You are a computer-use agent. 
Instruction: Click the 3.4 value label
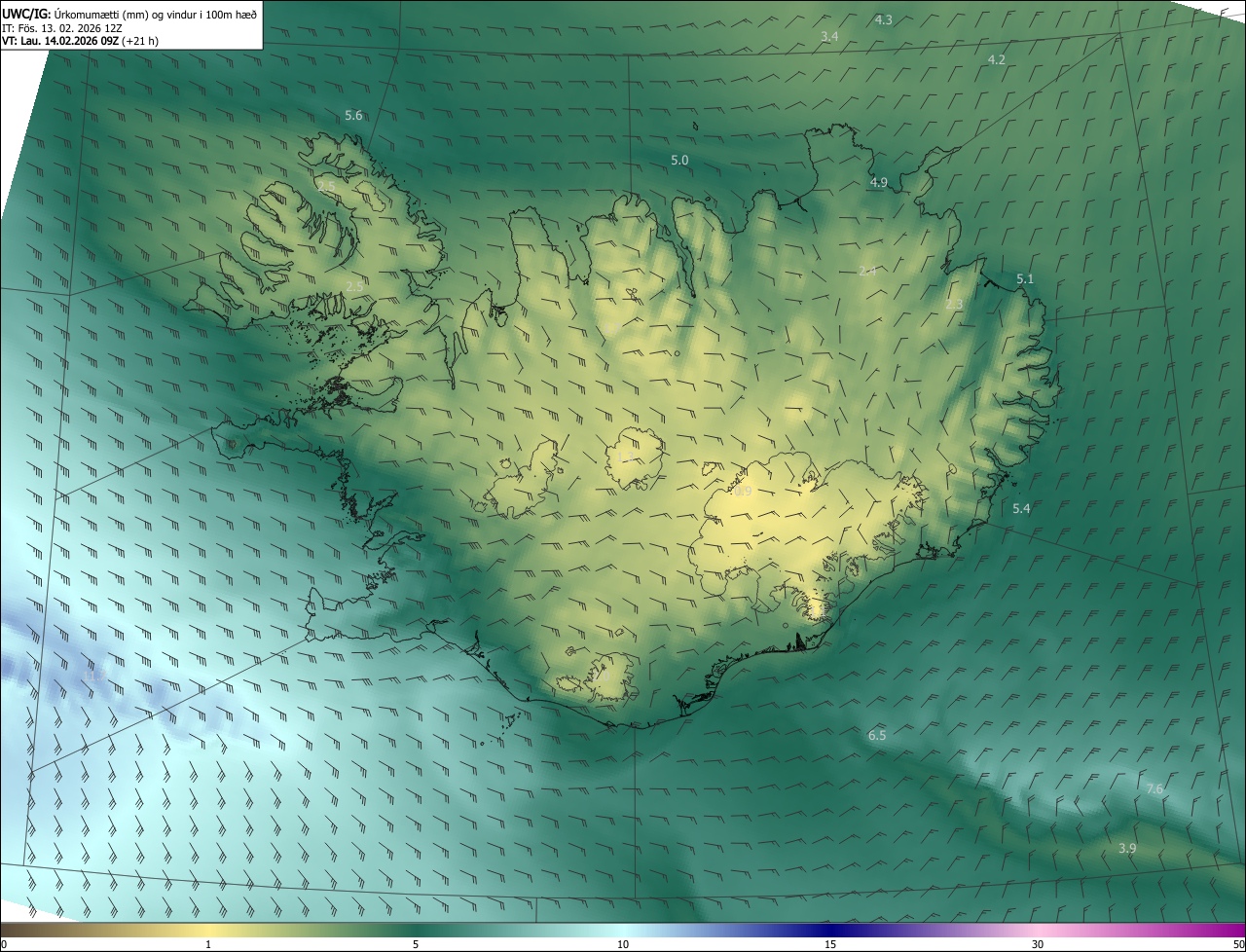[x=829, y=36]
